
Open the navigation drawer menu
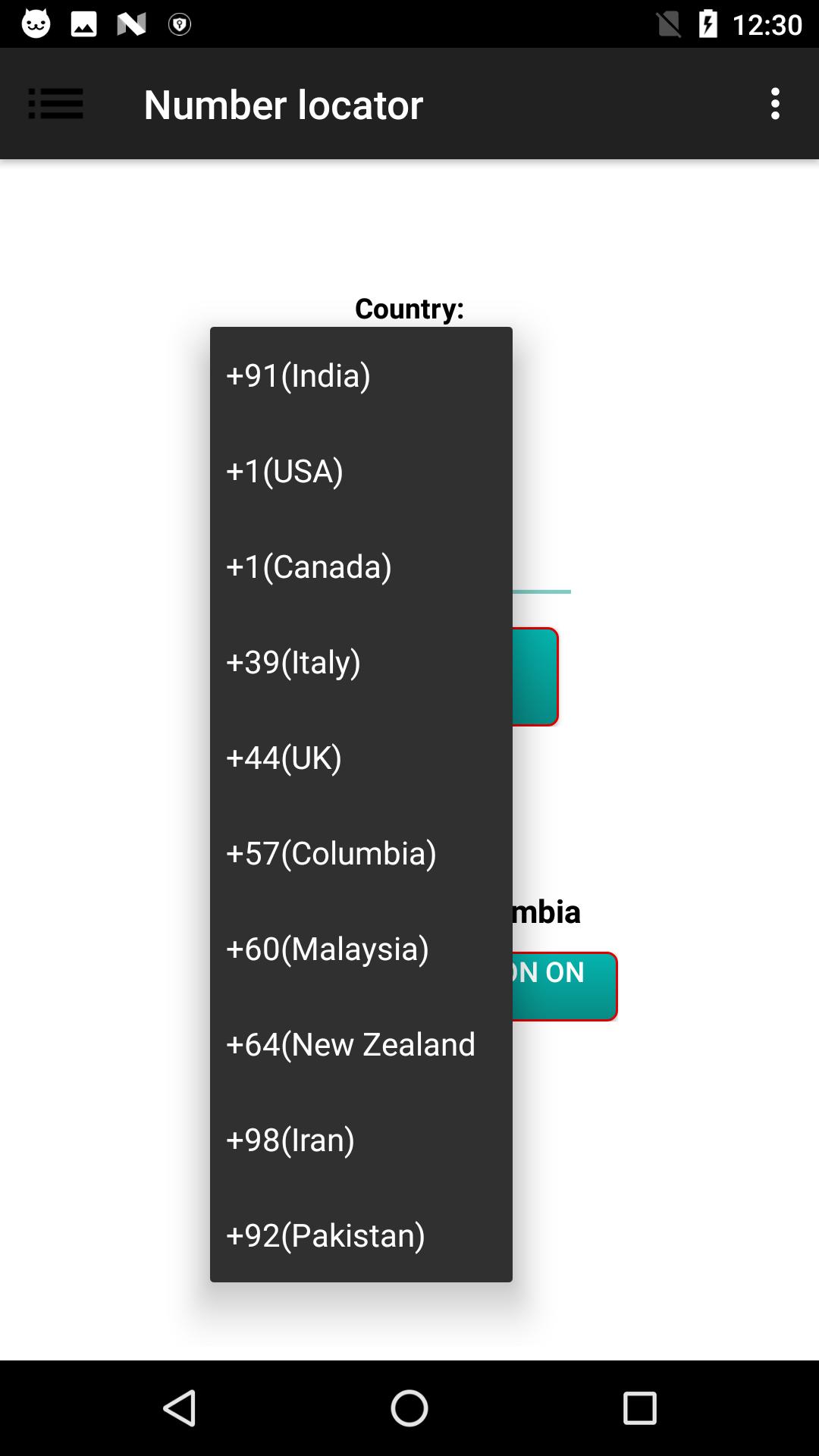pyautogui.click(x=55, y=104)
